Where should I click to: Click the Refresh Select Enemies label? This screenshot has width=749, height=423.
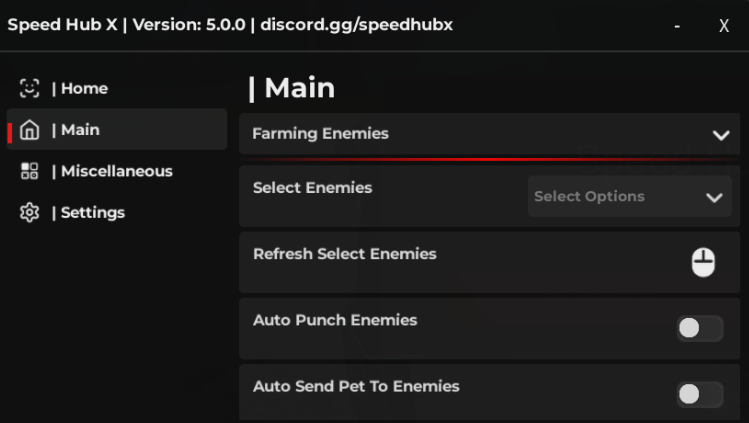pyautogui.click(x=345, y=254)
